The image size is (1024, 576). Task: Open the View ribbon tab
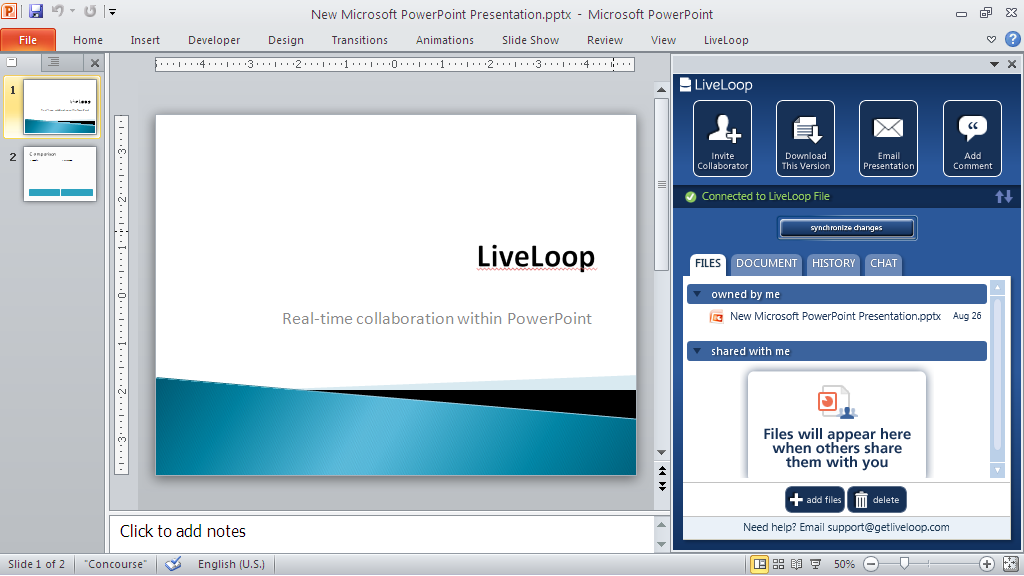click(663, 40)
